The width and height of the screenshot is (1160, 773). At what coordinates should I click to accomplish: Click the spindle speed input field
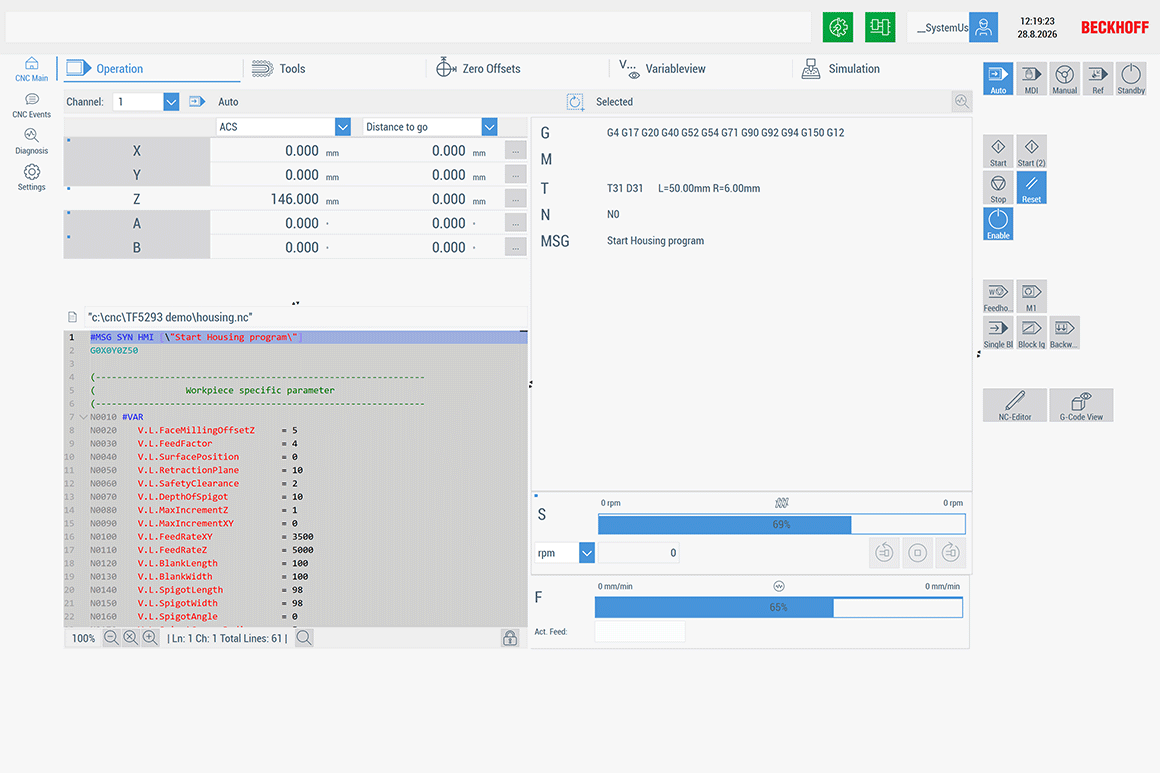(638, 553)
